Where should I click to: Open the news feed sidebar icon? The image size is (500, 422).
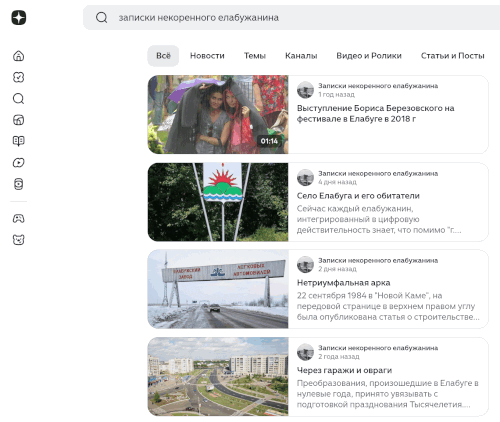tap(19, 120)
